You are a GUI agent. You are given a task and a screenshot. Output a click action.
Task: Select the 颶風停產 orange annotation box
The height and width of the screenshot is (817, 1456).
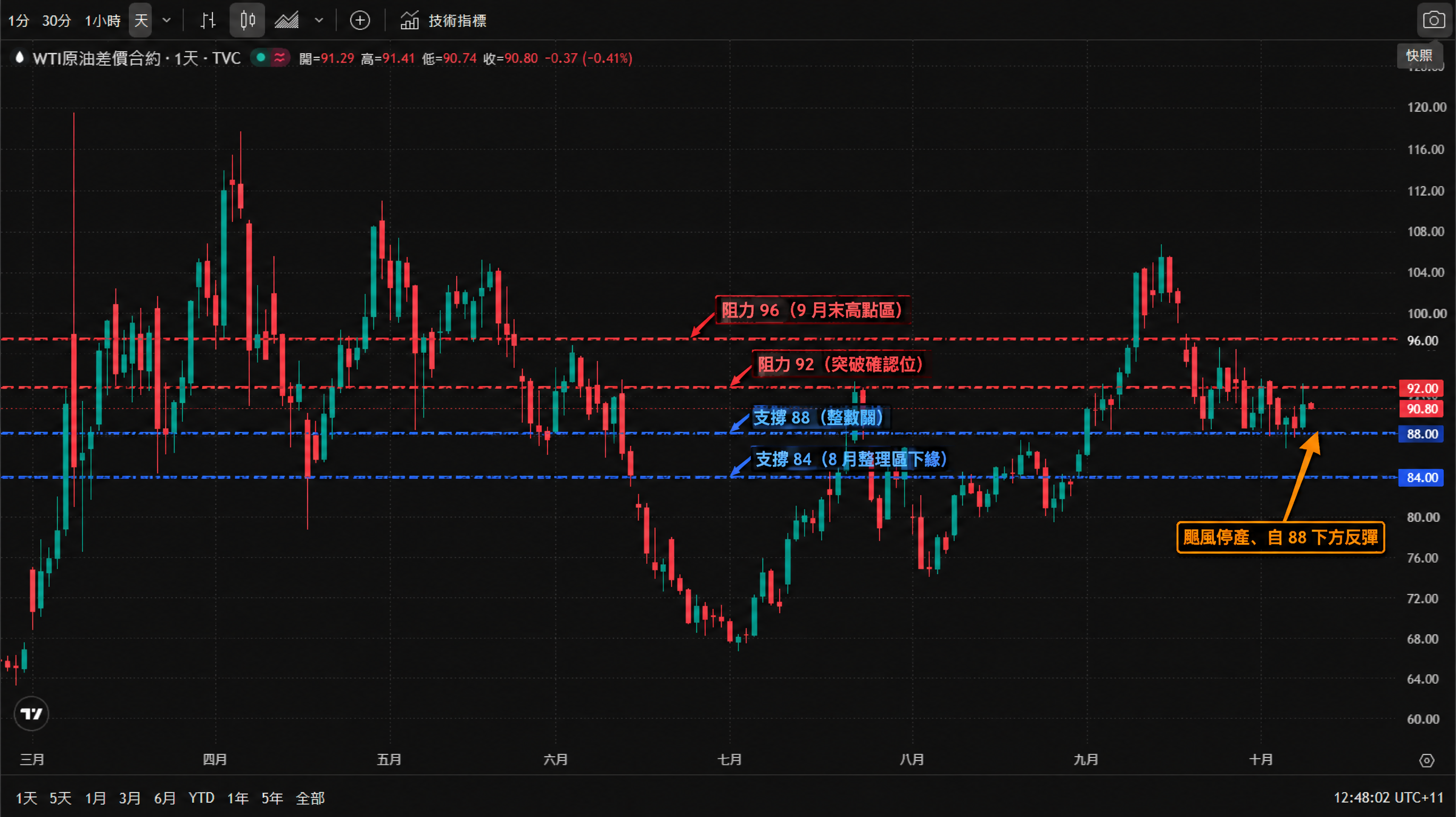[1280, 537]
